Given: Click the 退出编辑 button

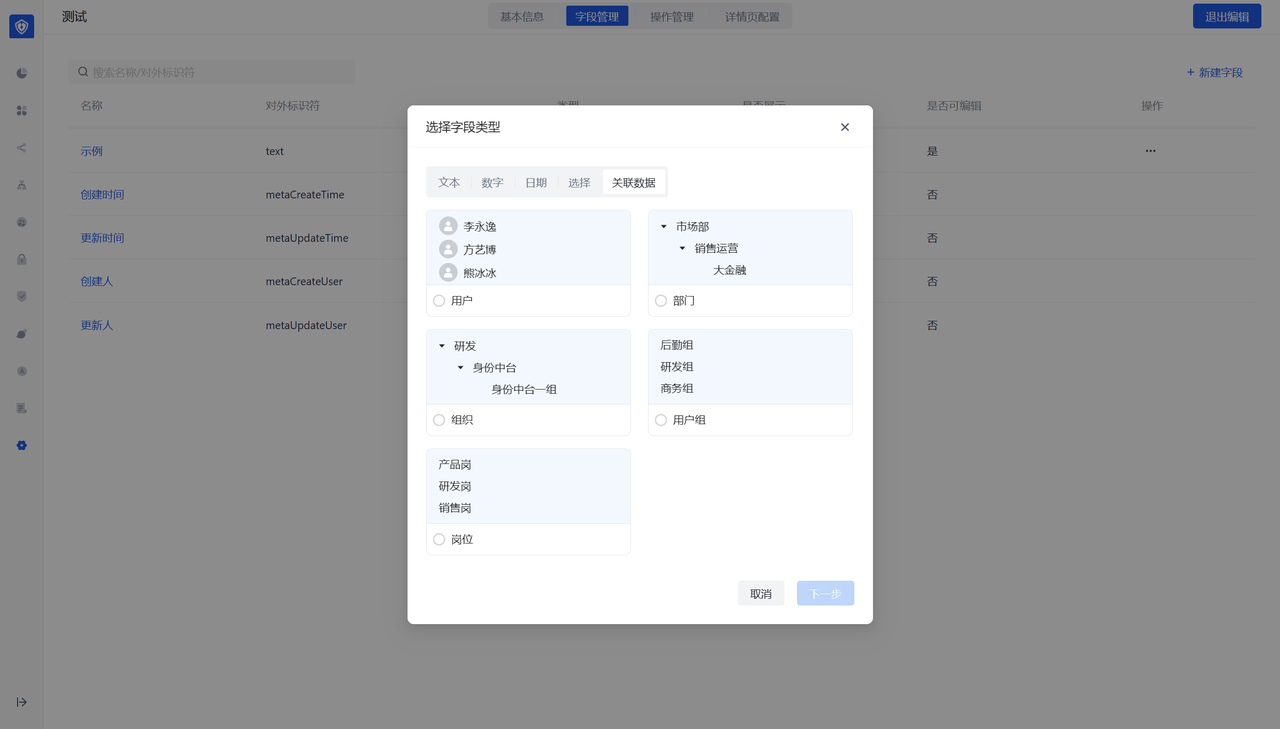Looking at the screenshot, I should click(x=1226, y=17).
